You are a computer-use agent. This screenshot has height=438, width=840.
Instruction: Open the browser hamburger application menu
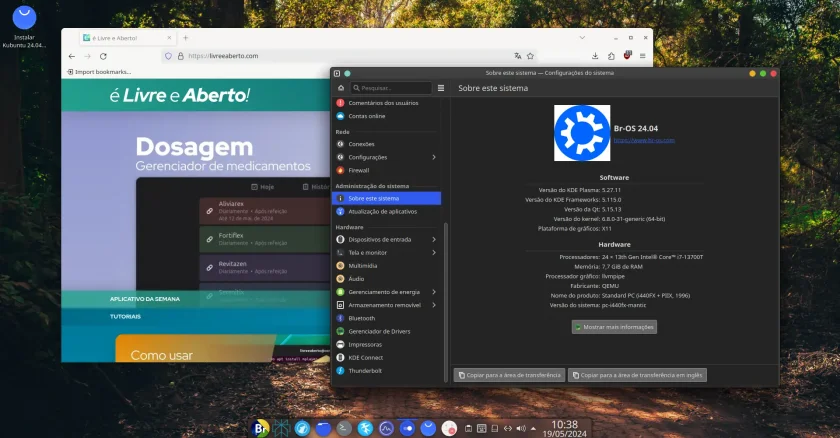(x=642, y=56)
